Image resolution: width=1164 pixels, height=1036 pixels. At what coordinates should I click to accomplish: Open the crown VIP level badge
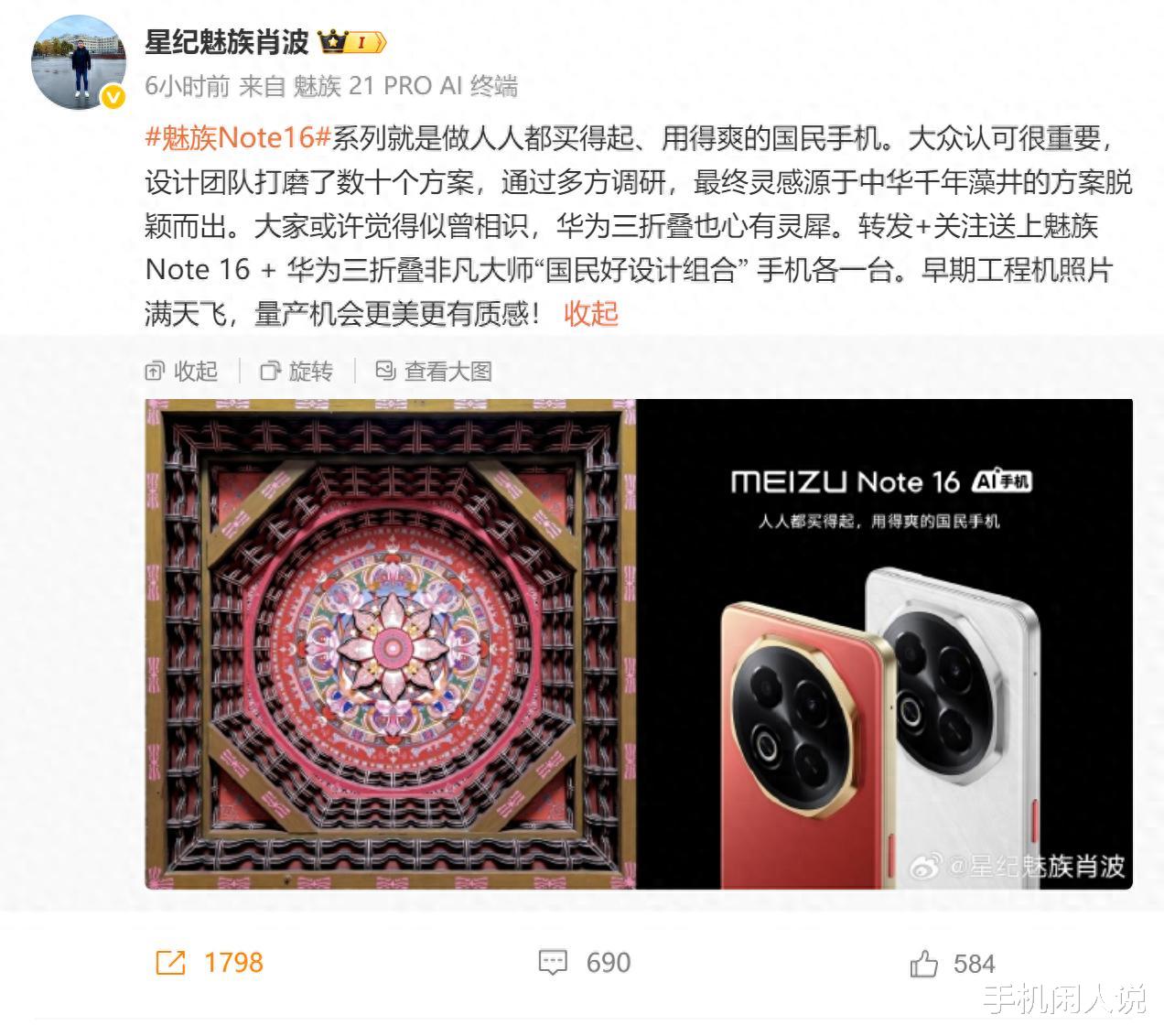(352, 42)
